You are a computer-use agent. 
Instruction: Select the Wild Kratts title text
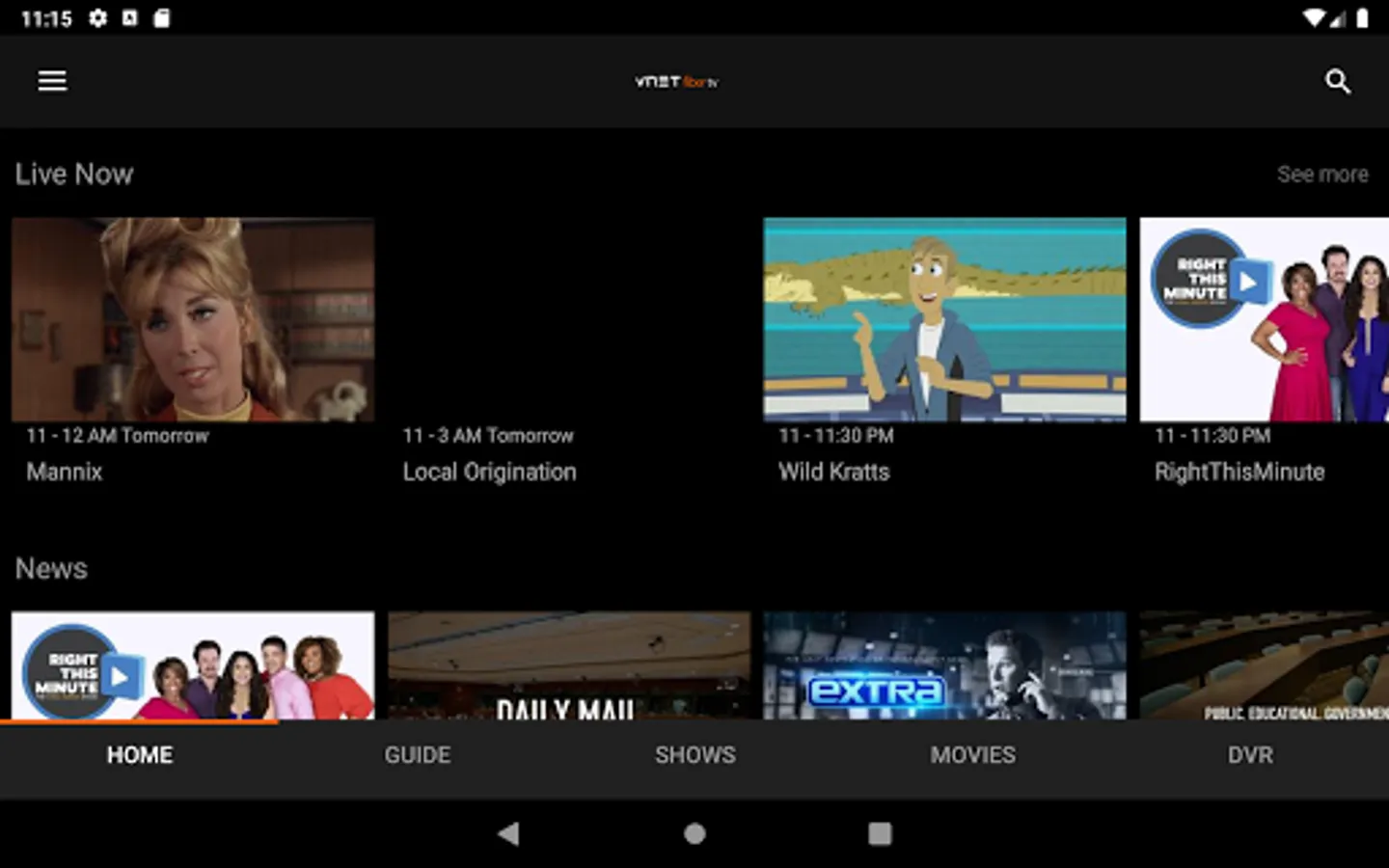[833, 472]
